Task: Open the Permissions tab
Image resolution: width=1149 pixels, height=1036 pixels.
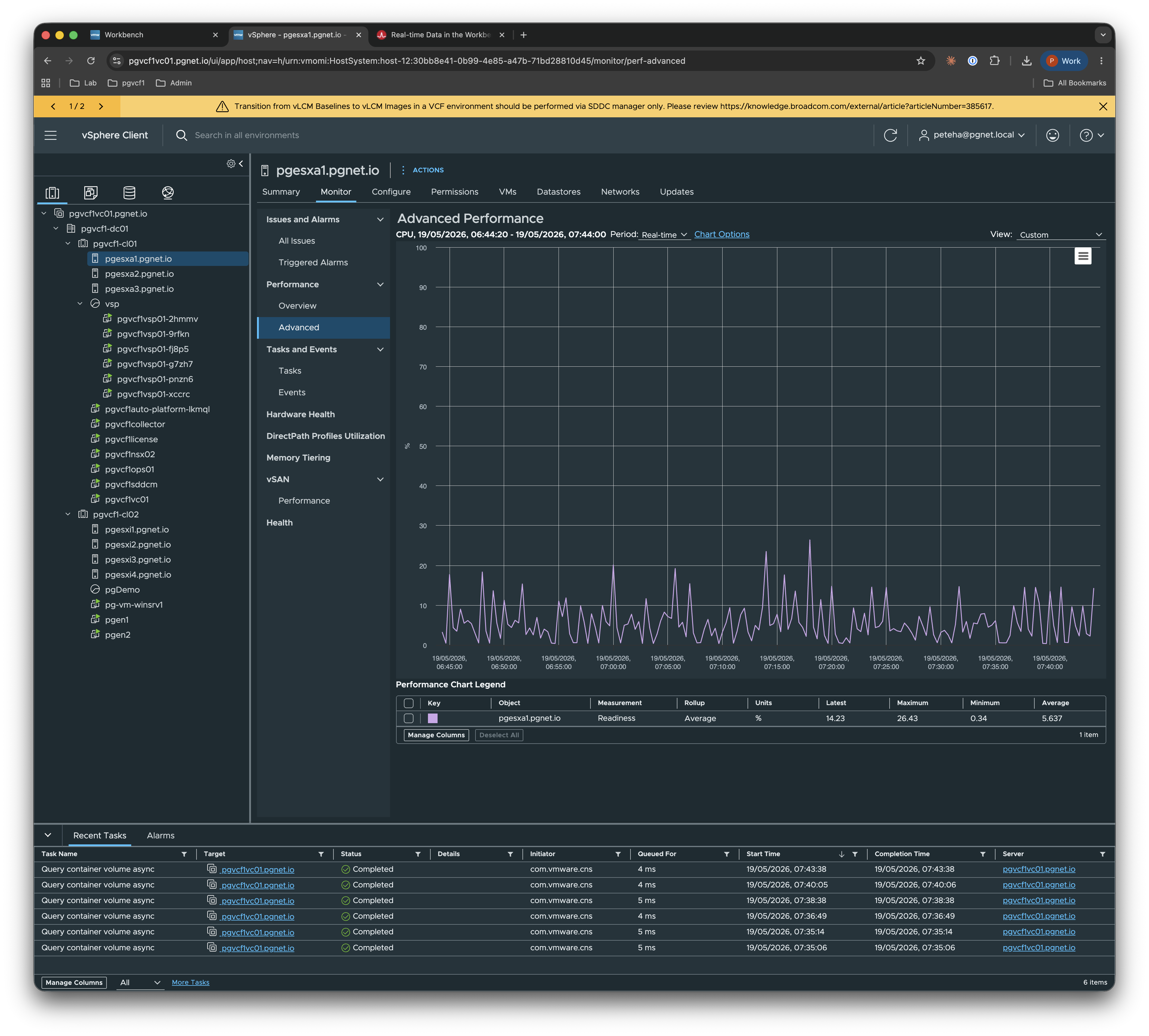Action: coord(454,192)
